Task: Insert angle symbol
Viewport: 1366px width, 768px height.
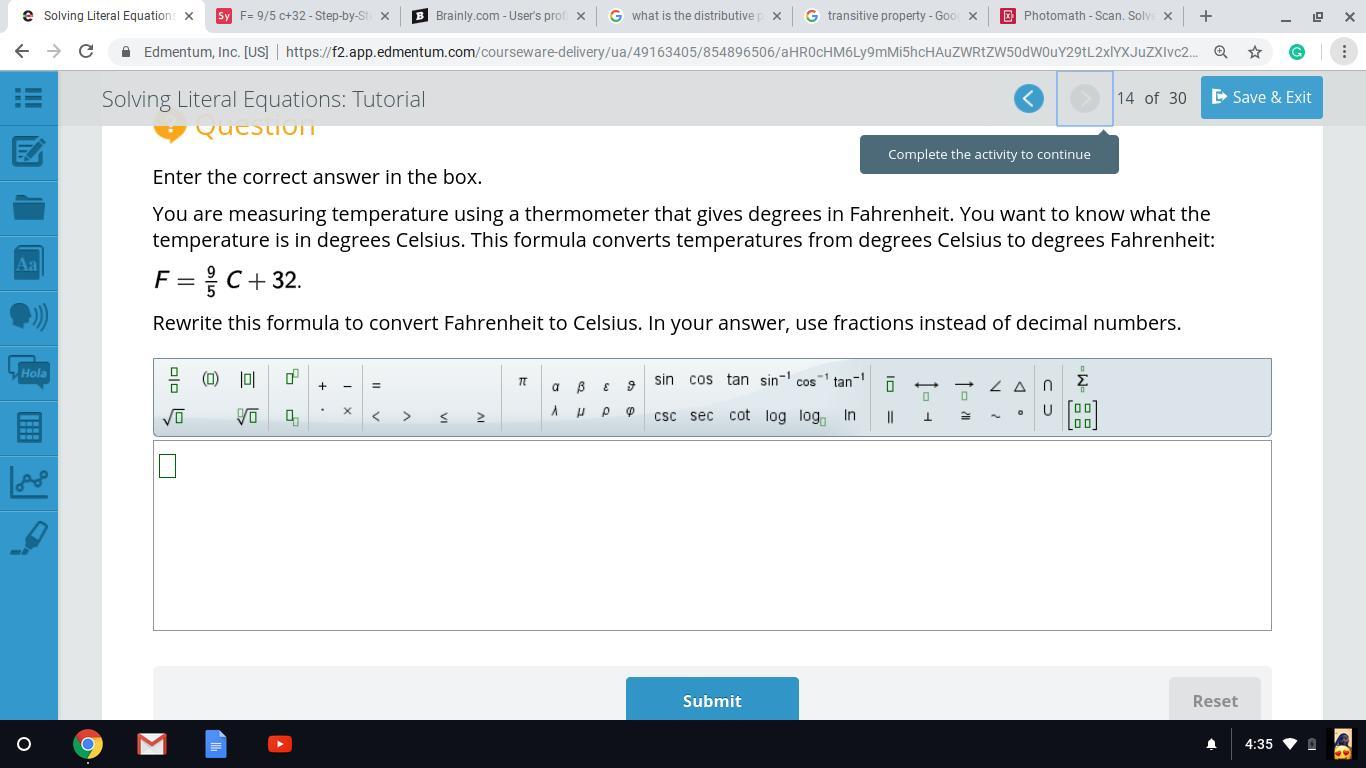Action: pyautogui.click(x=995, y=386)
